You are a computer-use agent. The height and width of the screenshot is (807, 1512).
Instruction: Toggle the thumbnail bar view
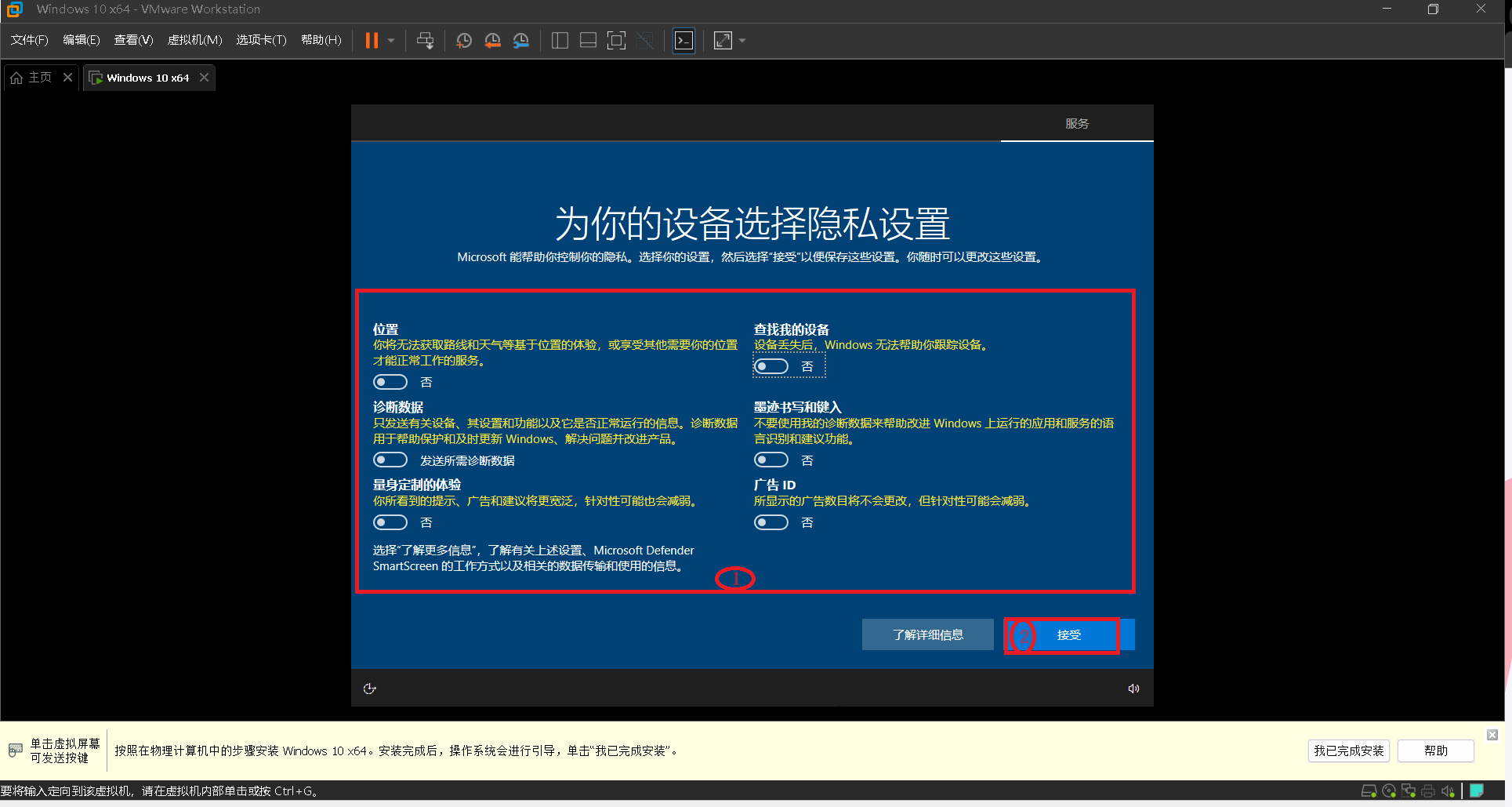click(x=588, y=40)
